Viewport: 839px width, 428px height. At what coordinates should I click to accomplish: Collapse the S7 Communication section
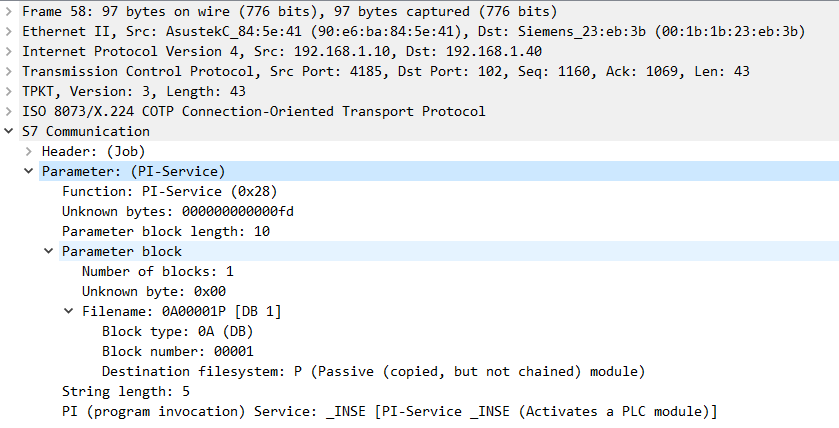9,131
